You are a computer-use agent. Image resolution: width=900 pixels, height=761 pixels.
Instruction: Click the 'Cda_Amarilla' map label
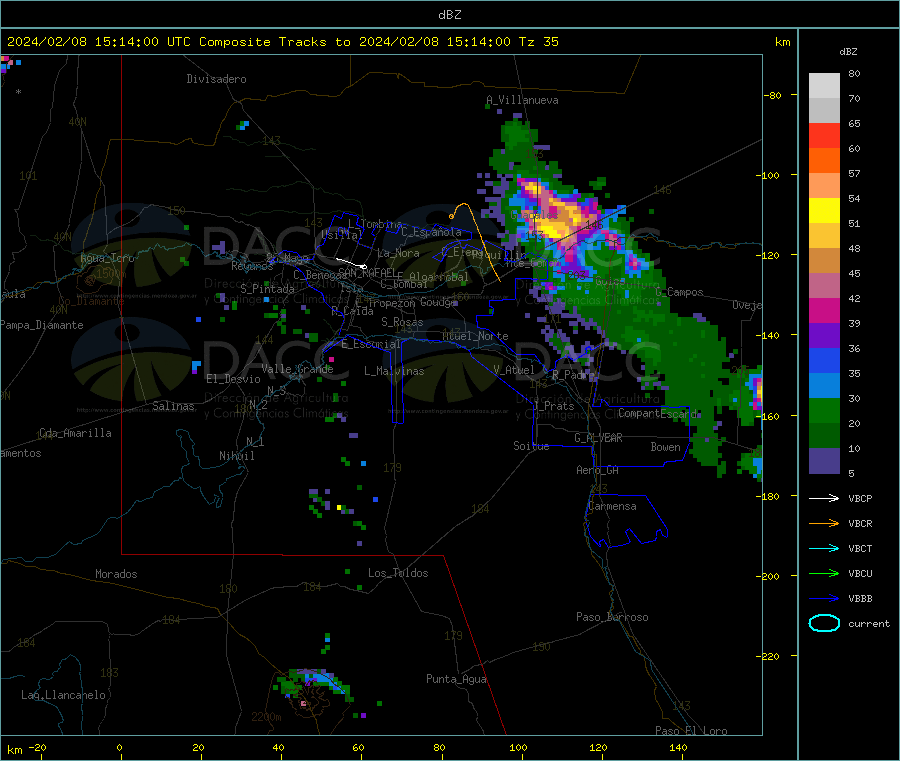coord(75,433)
